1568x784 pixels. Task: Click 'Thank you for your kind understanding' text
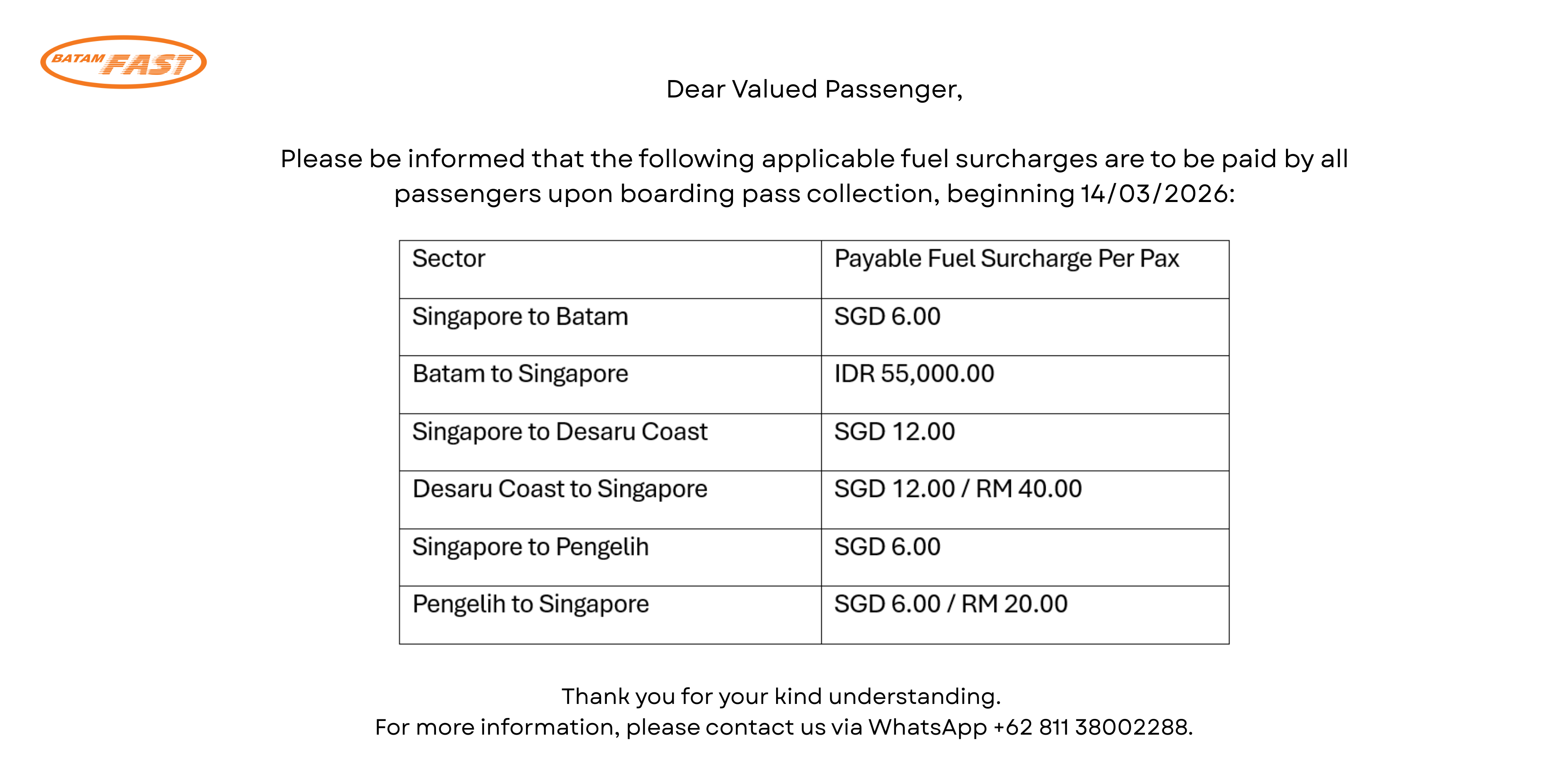click(781, 696)
